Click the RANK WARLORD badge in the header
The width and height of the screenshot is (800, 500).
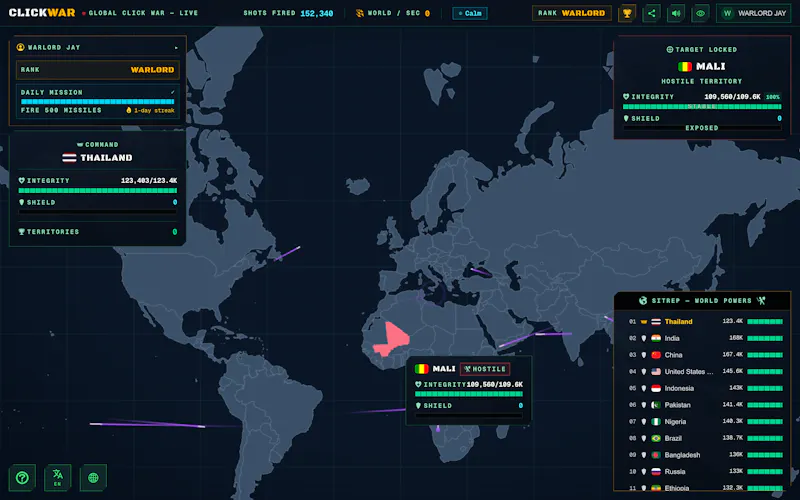(x=571, y=13)
